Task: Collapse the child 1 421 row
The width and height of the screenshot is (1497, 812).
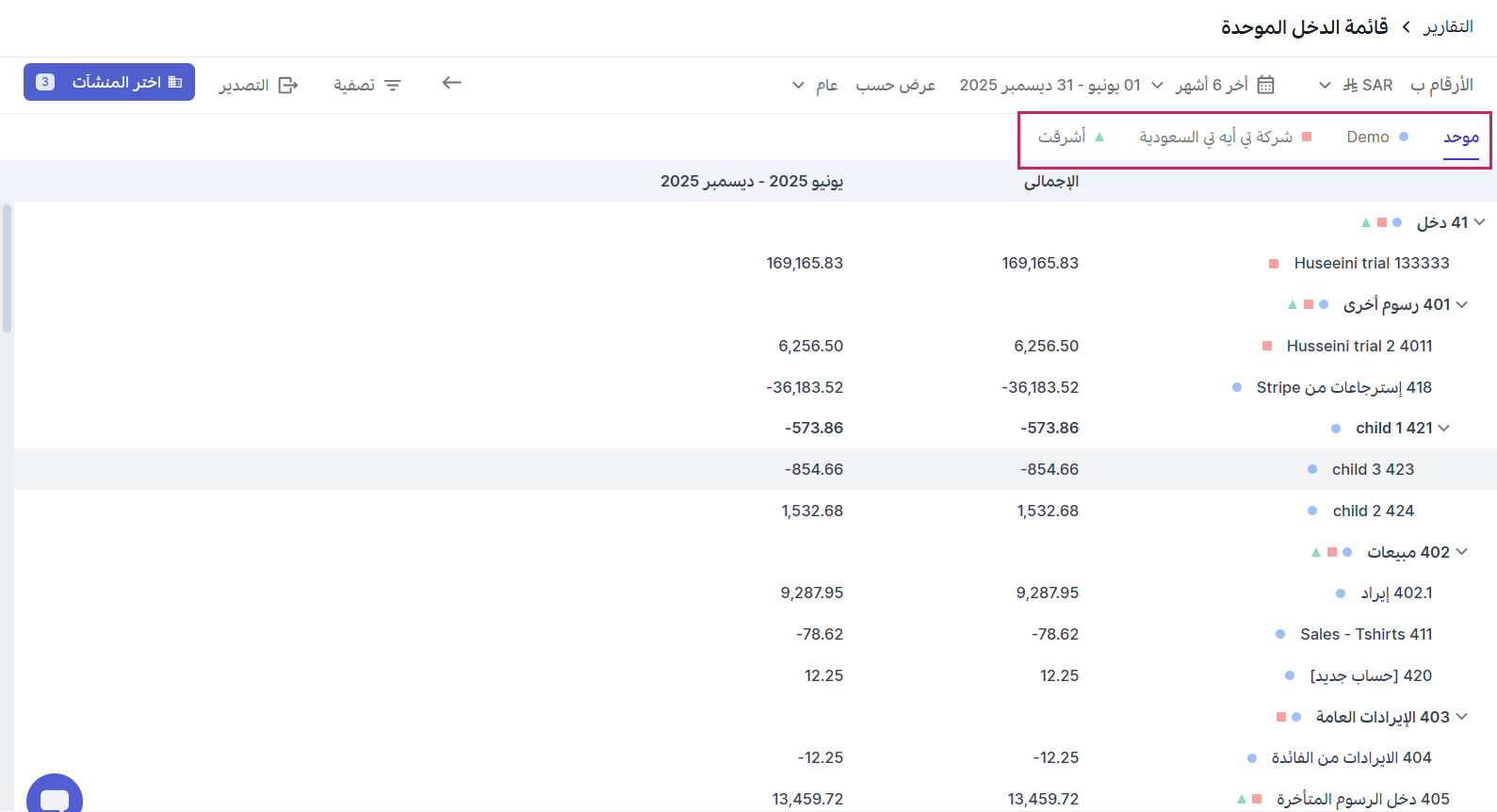Action: tap(1444, 428)
